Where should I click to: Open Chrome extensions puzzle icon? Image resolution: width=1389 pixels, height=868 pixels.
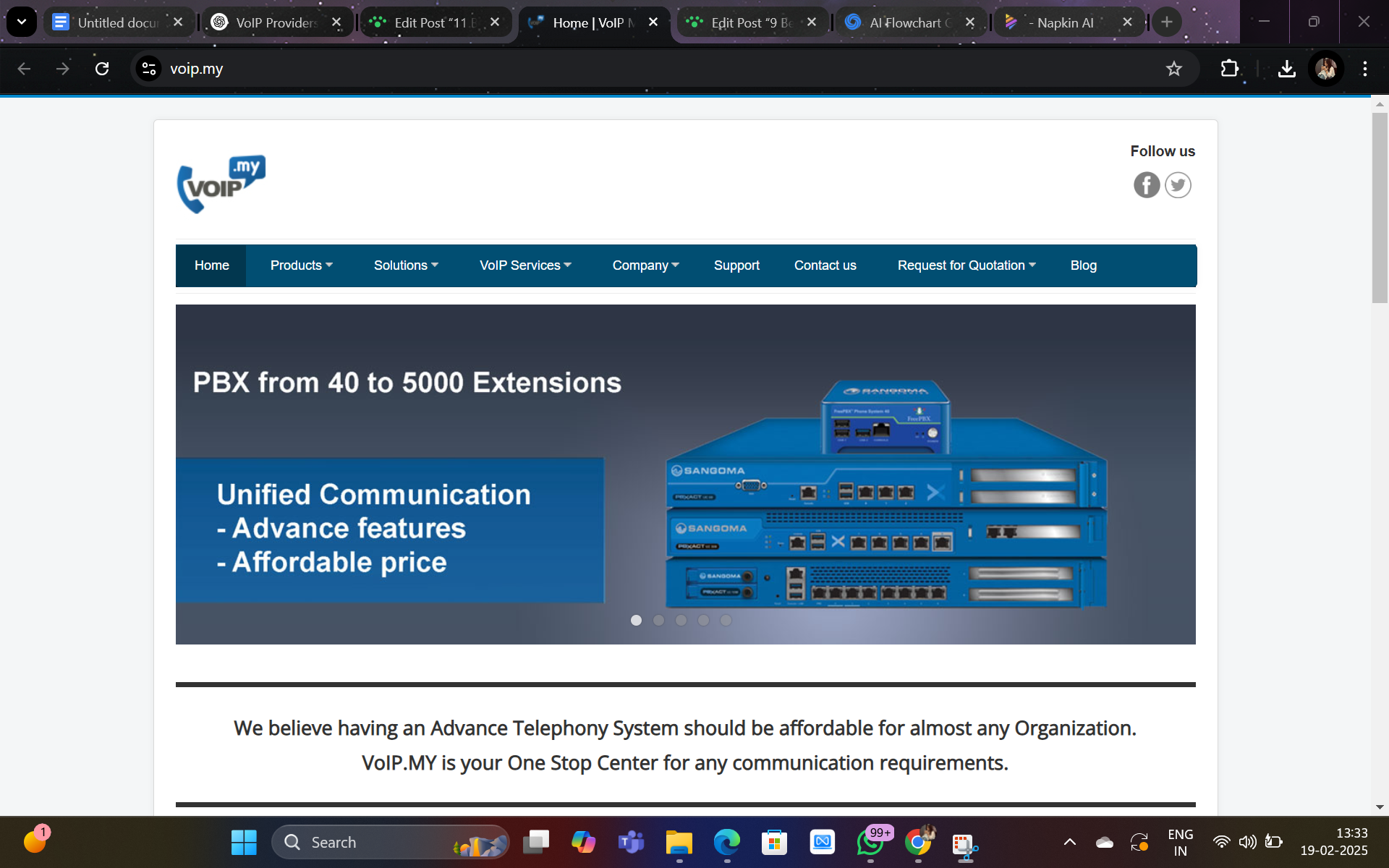(x=1229, y=69)
